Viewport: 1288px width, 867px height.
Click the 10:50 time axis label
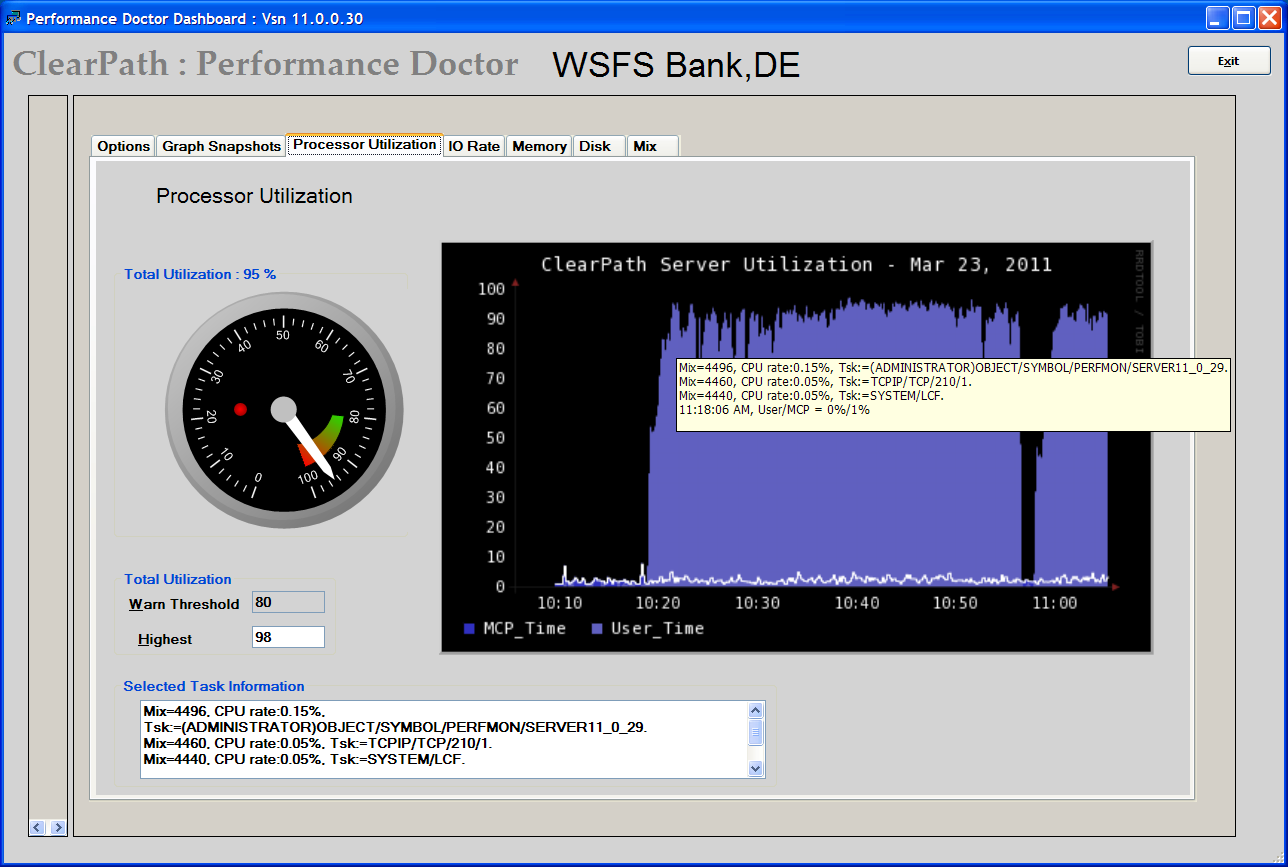[x=955, y=603]
